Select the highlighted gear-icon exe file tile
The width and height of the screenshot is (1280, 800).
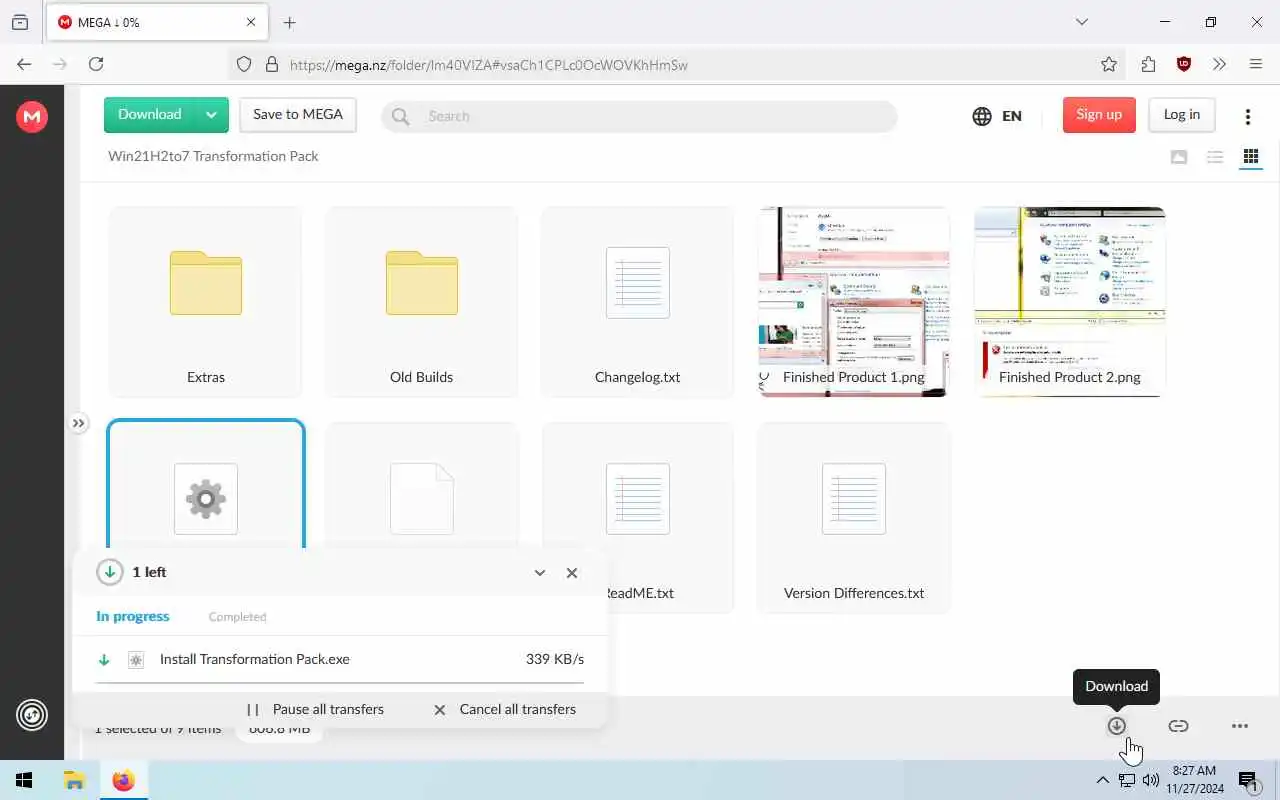[206, 485]
